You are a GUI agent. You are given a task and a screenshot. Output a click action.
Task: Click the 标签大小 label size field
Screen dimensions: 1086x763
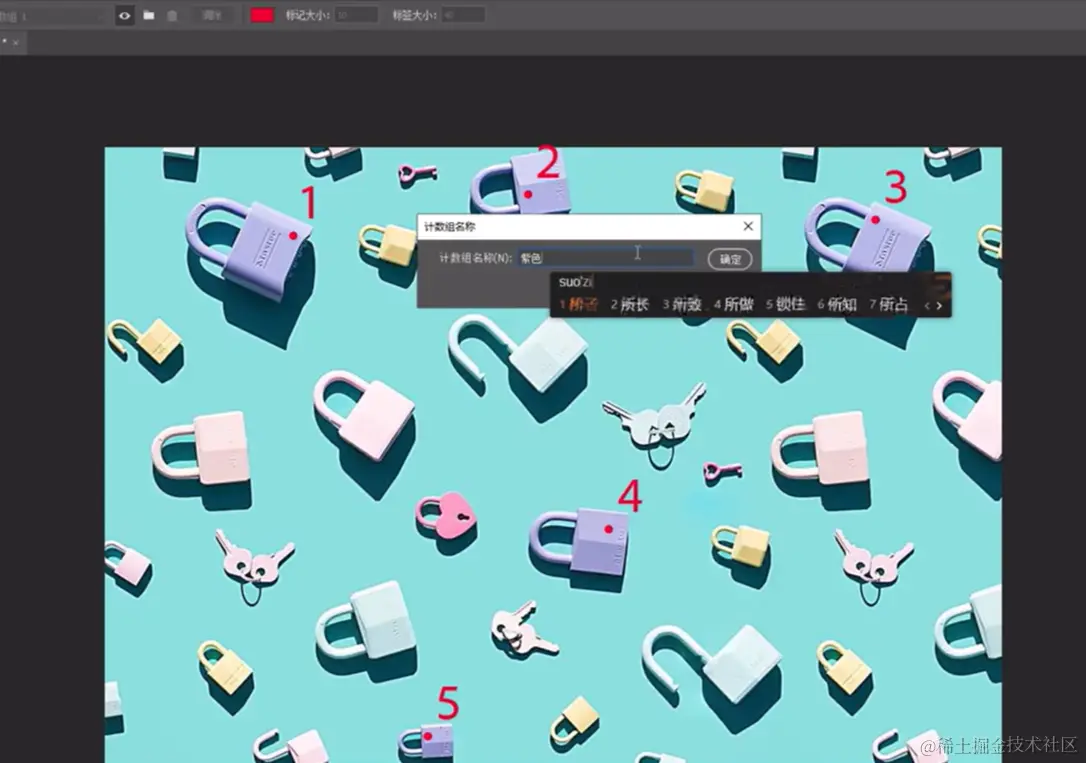tap(463, 15)
